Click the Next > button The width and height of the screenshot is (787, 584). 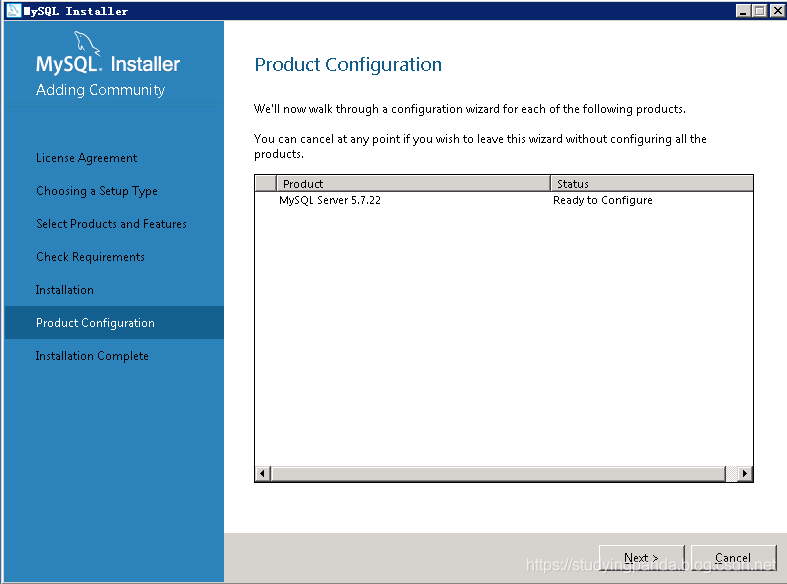tap(641, 557)
